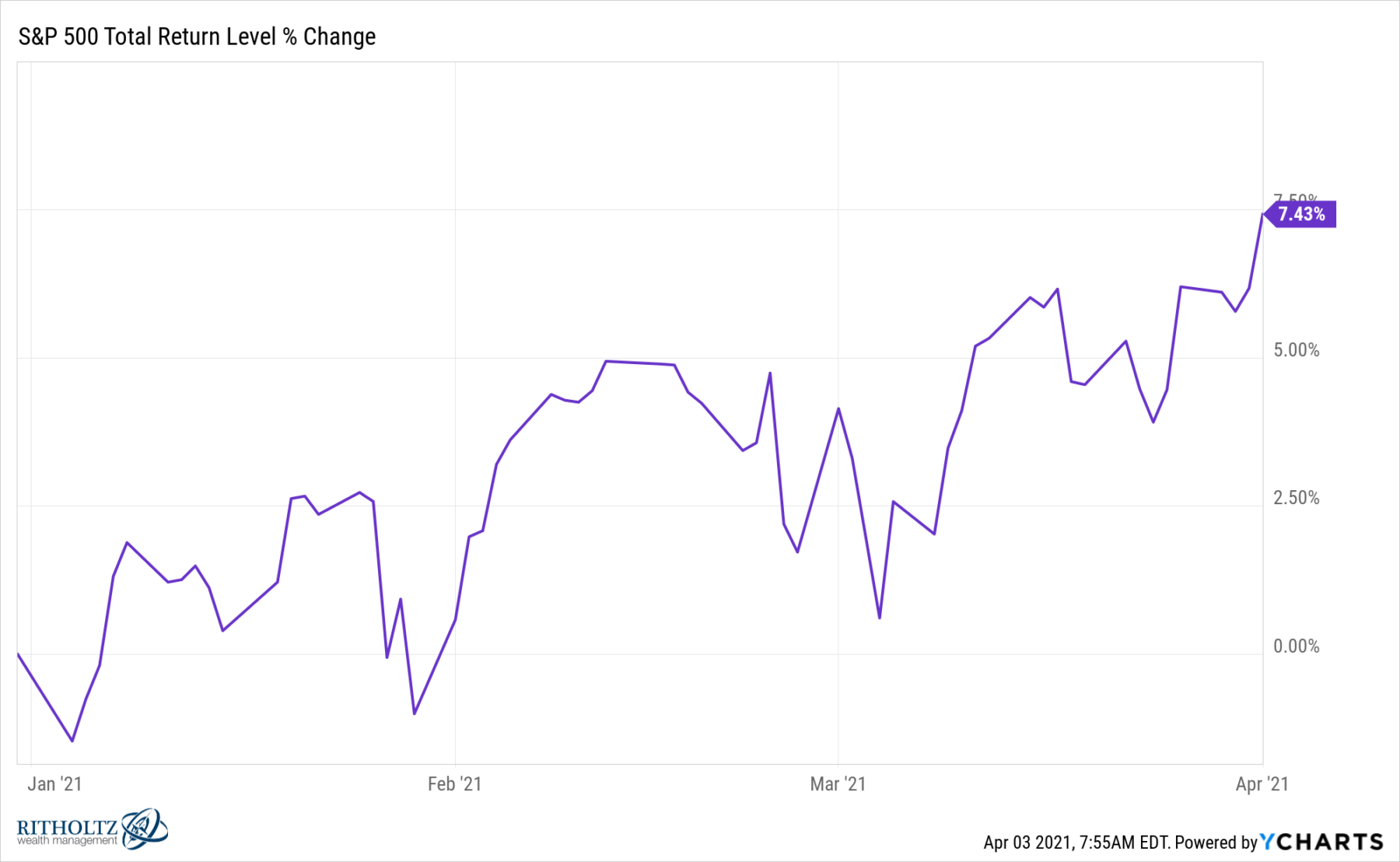Click the line's starting point at left edge

pyautogui.click(x=18, y=654)
